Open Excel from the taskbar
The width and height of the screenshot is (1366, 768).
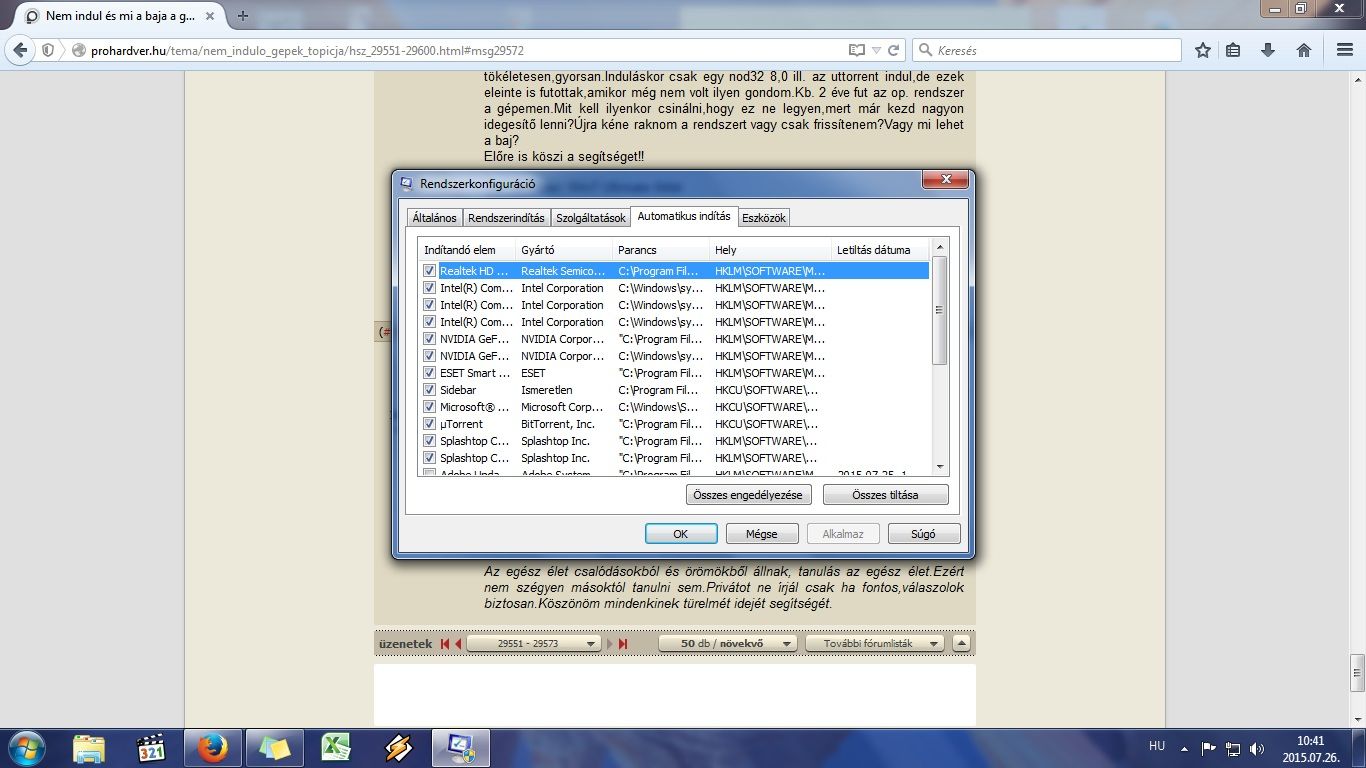336,748
